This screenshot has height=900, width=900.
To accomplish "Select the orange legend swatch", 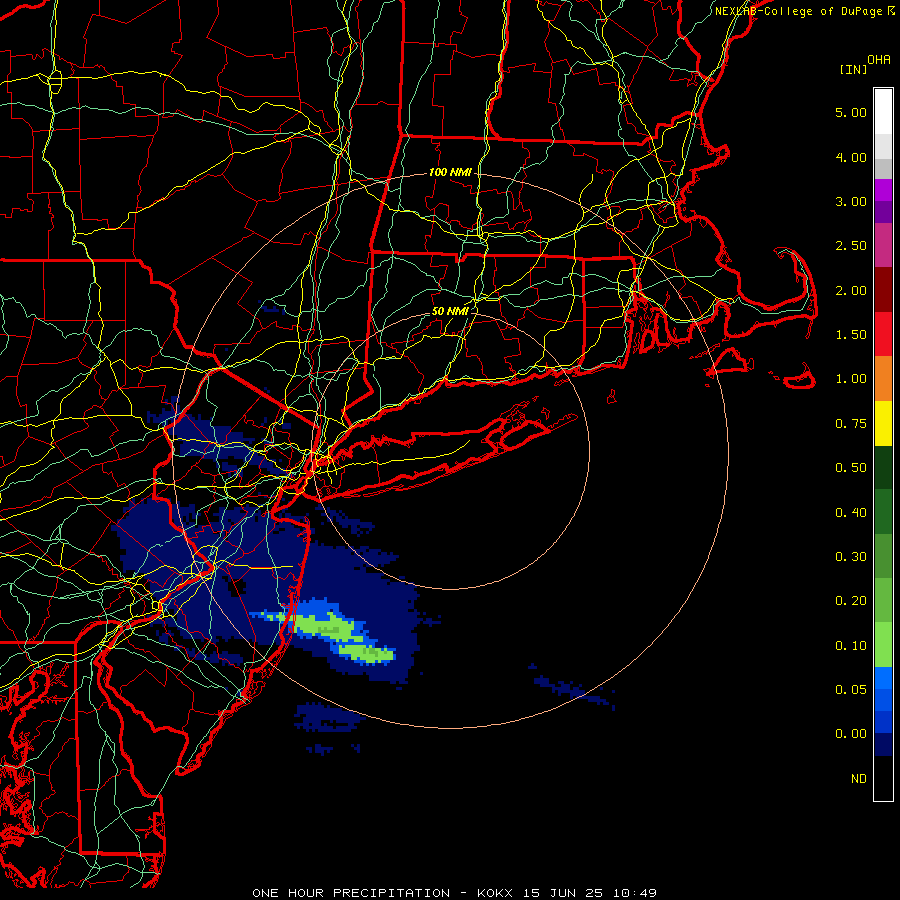I will pyautogui.click(x=883, y=379).
